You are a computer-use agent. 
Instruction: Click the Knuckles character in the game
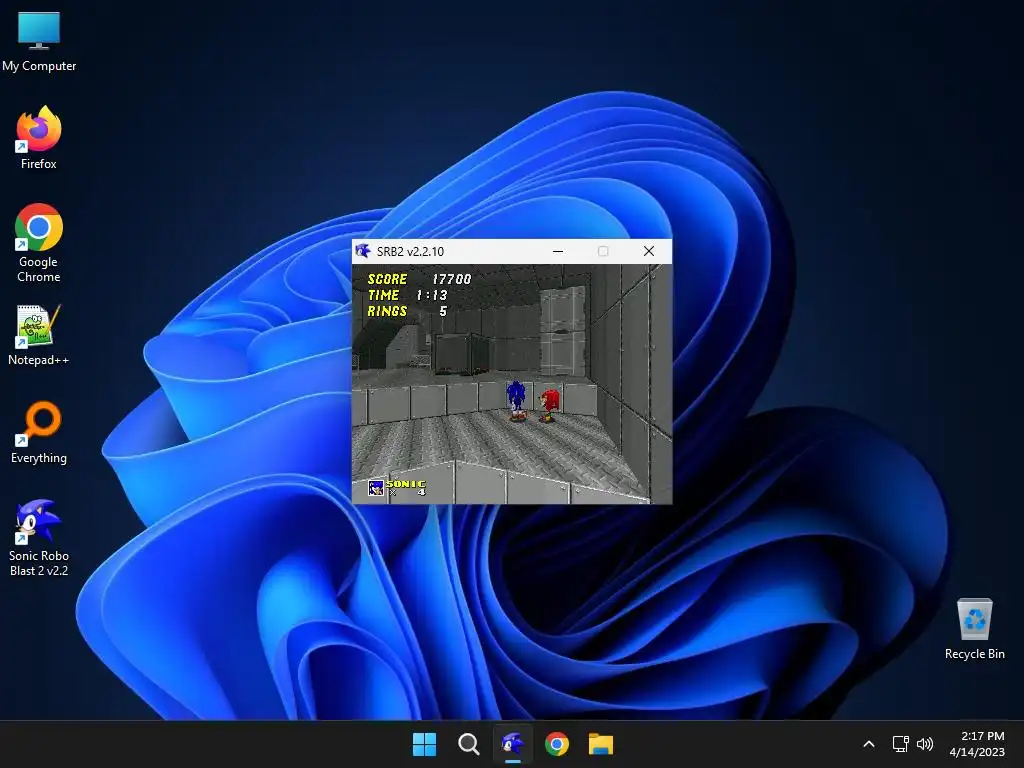pos(549,405)
